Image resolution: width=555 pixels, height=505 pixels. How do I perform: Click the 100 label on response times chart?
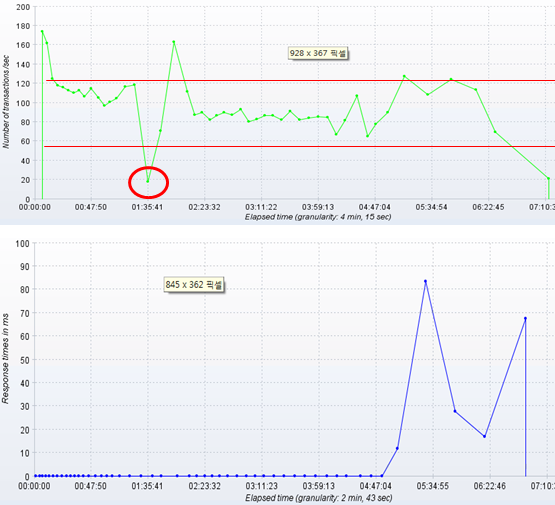[22, 243]
